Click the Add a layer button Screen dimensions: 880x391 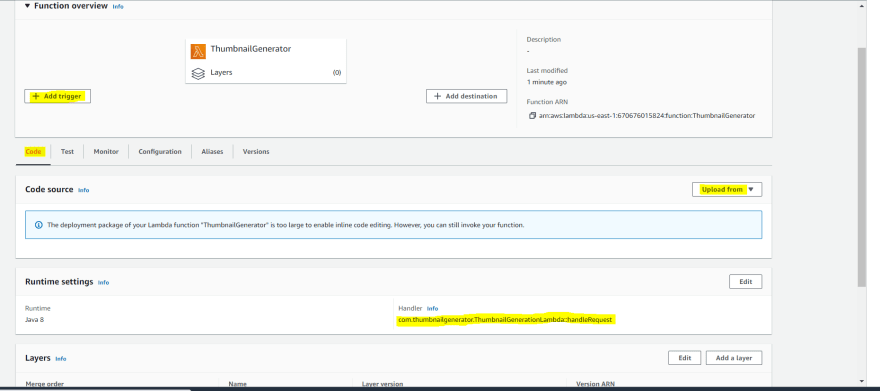[x=734, y=358]
